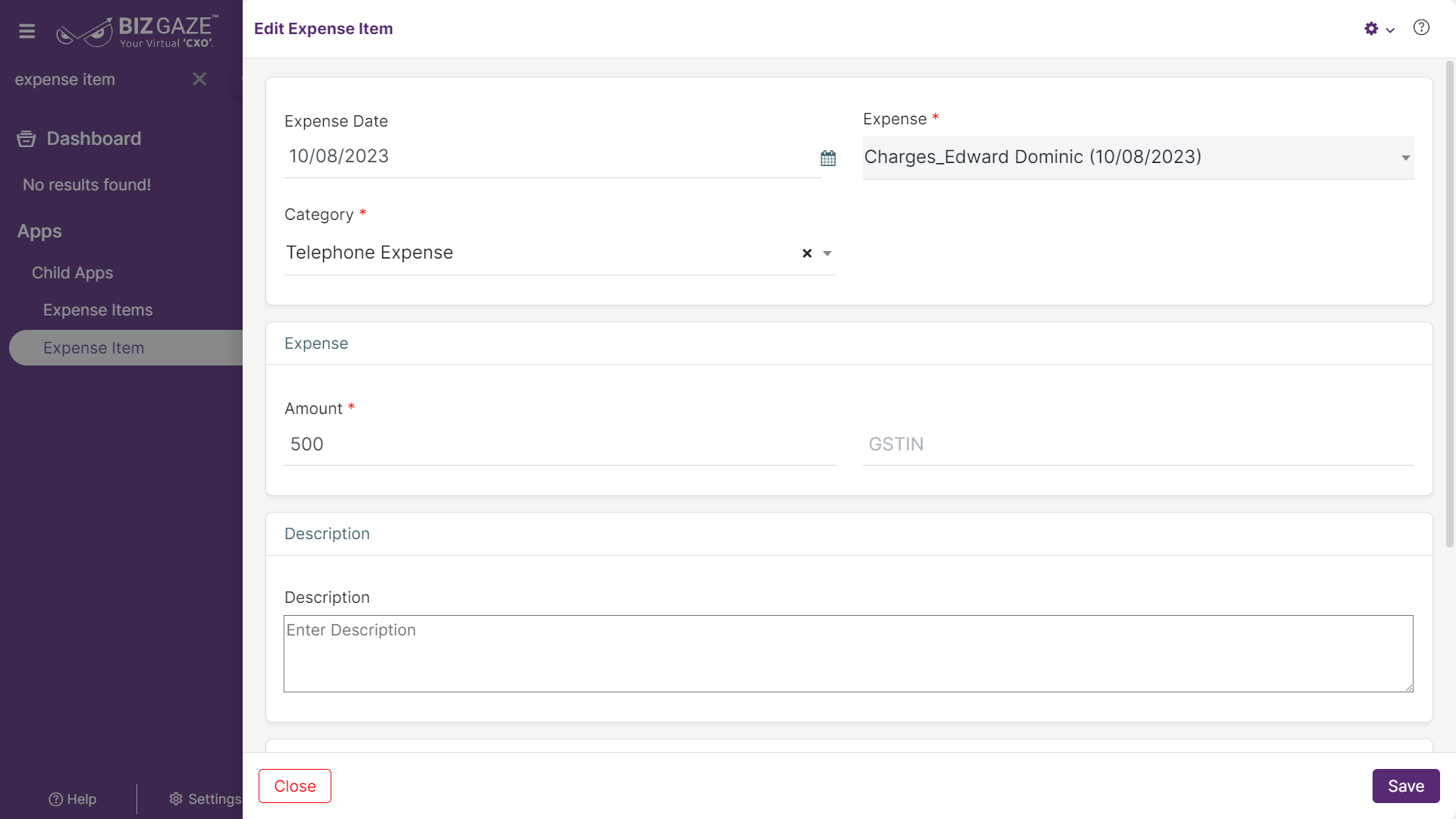Image resolution: width=1456 pixels, height=819 pixels.
Task: Open Child Apps in the sidebar
Action: pos(72,272)
